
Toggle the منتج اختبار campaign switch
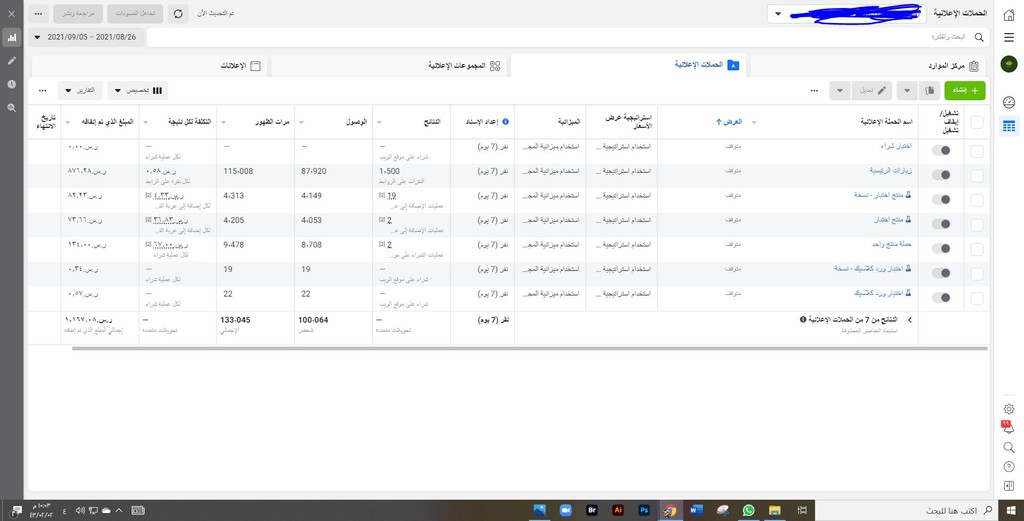941,224
